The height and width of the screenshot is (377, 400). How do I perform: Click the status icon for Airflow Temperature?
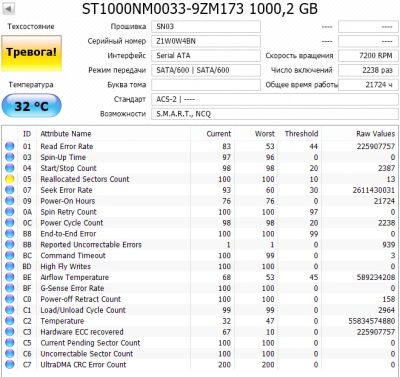[10, 277]
